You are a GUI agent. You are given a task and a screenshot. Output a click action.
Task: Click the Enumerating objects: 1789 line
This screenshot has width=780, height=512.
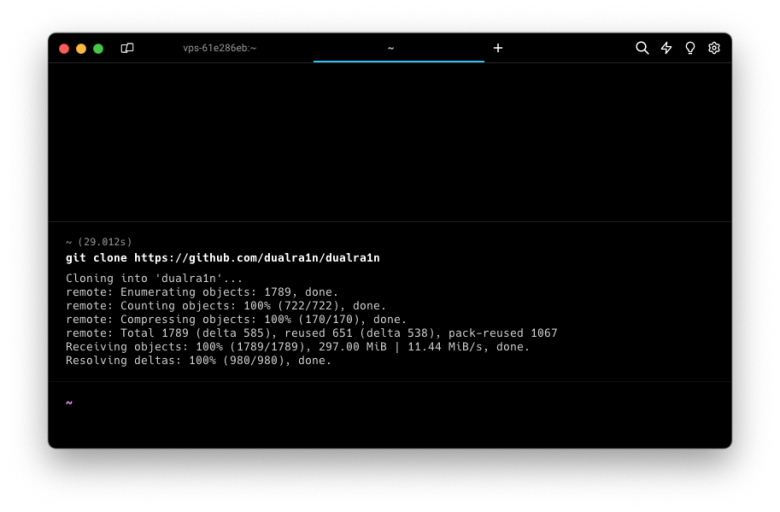point(202,292)
